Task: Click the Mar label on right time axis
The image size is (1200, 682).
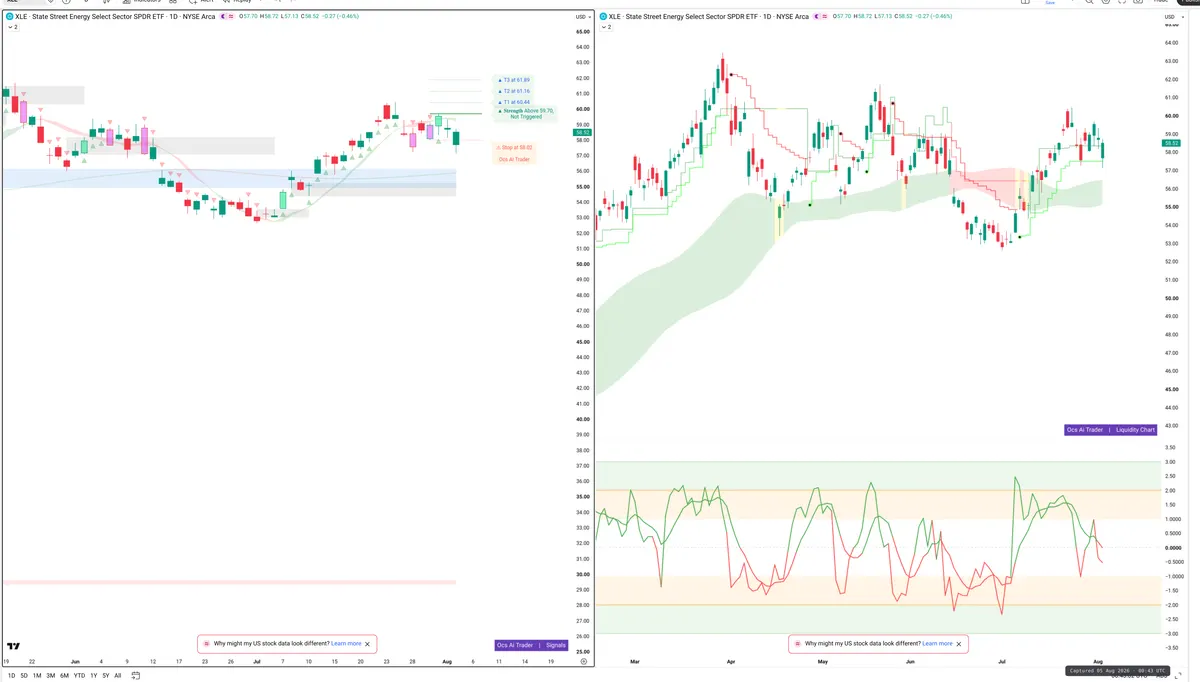Action: click(636, 662)
